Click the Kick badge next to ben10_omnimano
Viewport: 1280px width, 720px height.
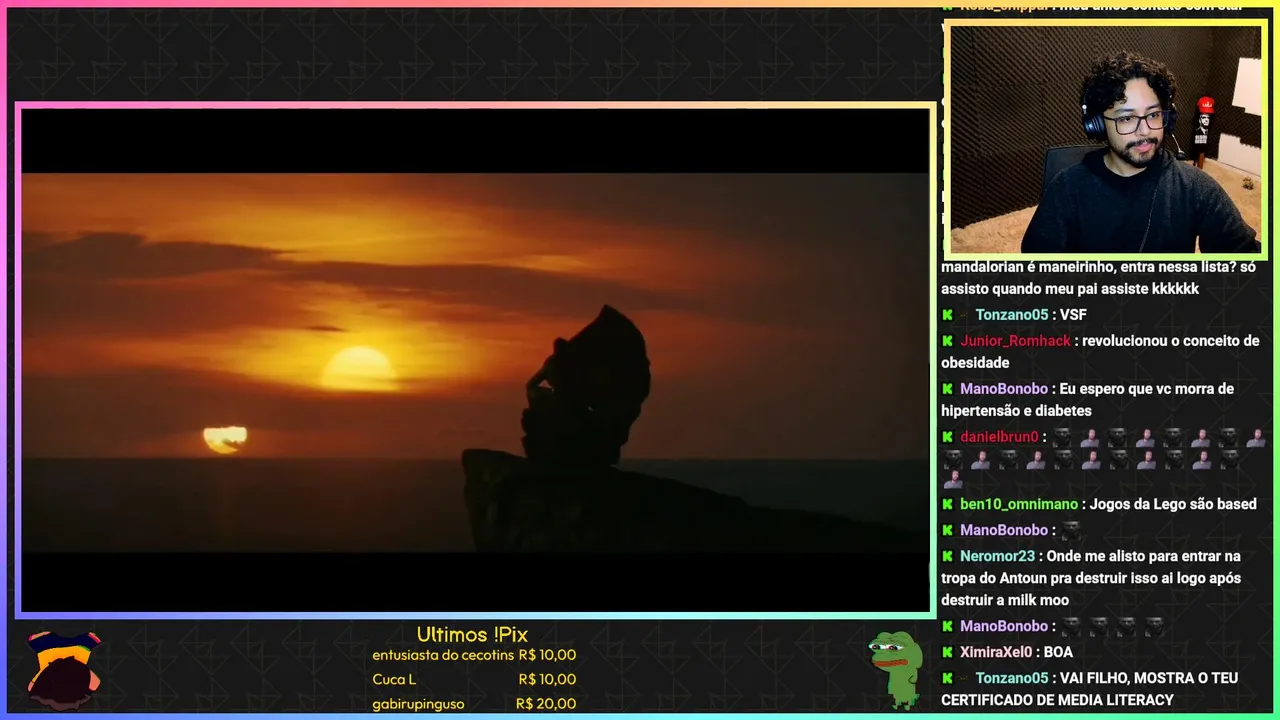[x=947, y=504]
